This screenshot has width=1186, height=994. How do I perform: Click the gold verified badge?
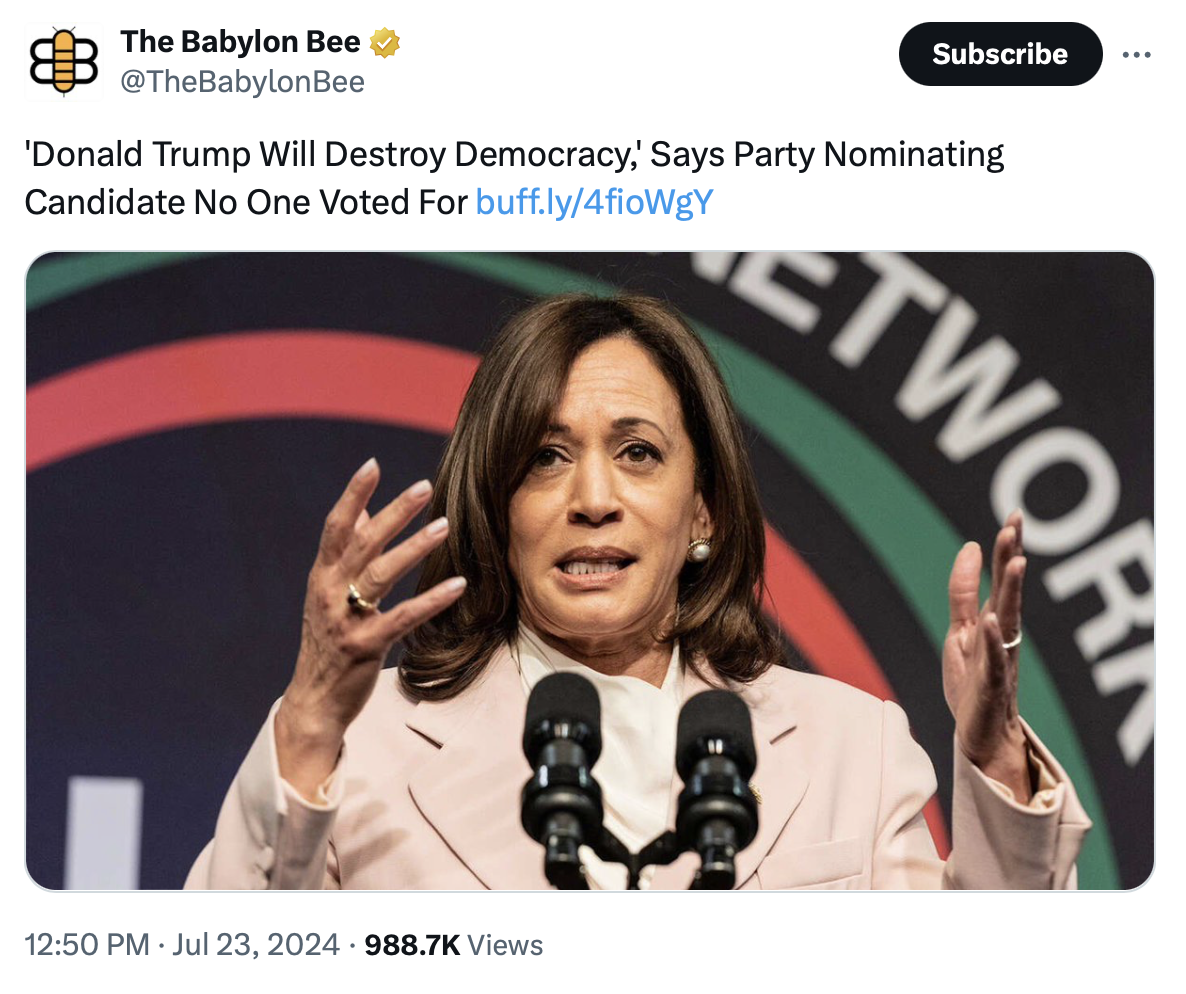pos(385,42)
